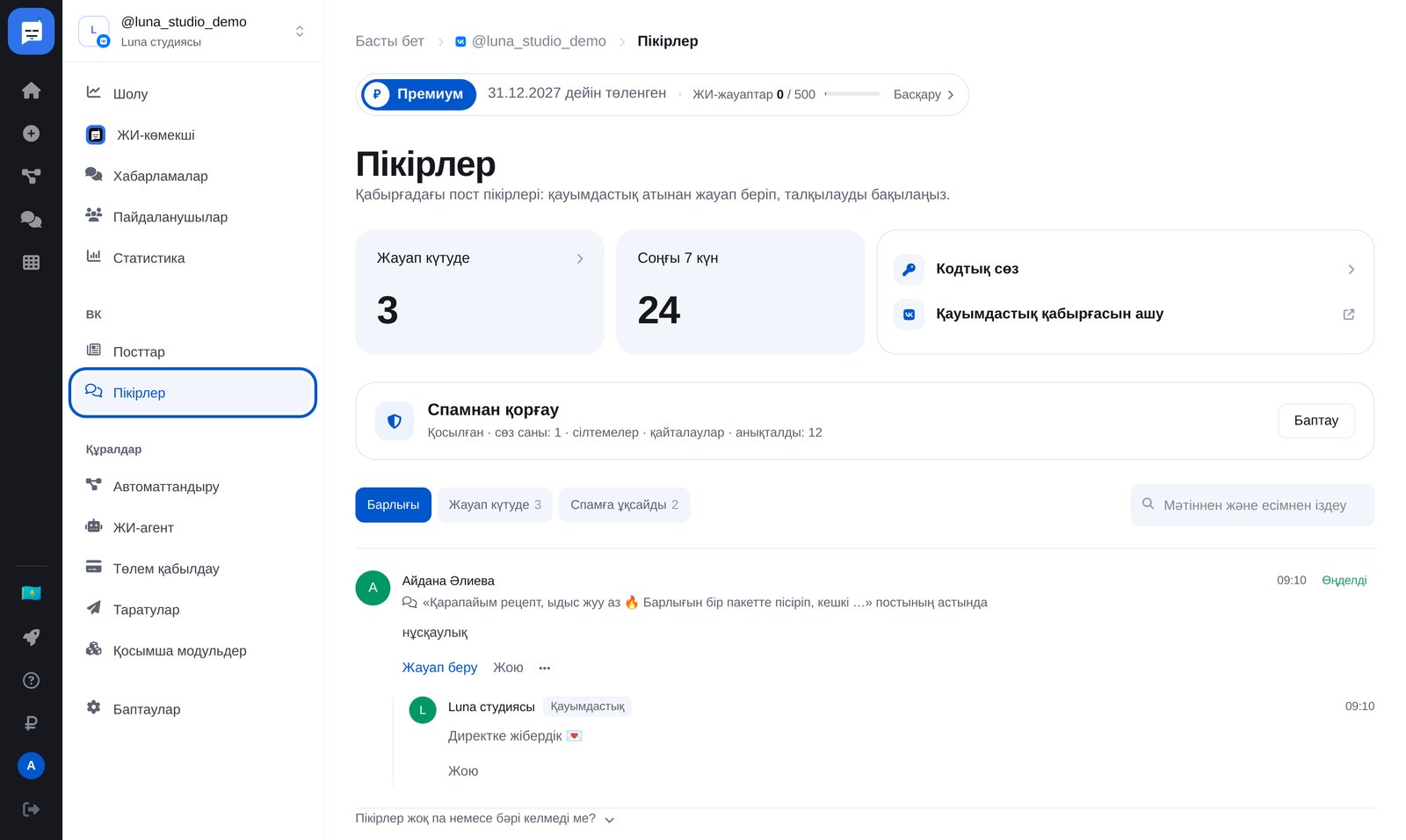Open Төлем қабылдау in the sidebar
Image resolution: width=1406 pixels, height=840 pixels.
pos(192,568)
